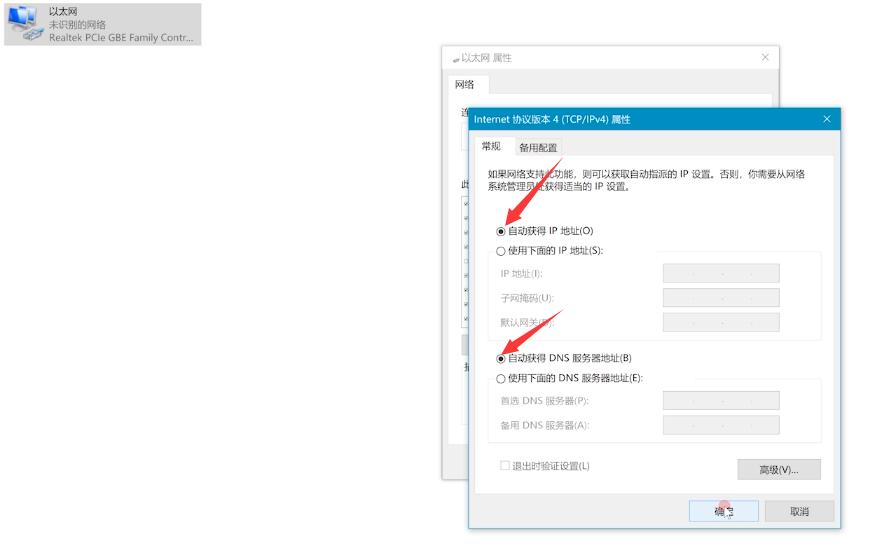Click the 备用 DNS 服务器 input field
The width and height of the screenshot is (876, 546).
point(721,425)
